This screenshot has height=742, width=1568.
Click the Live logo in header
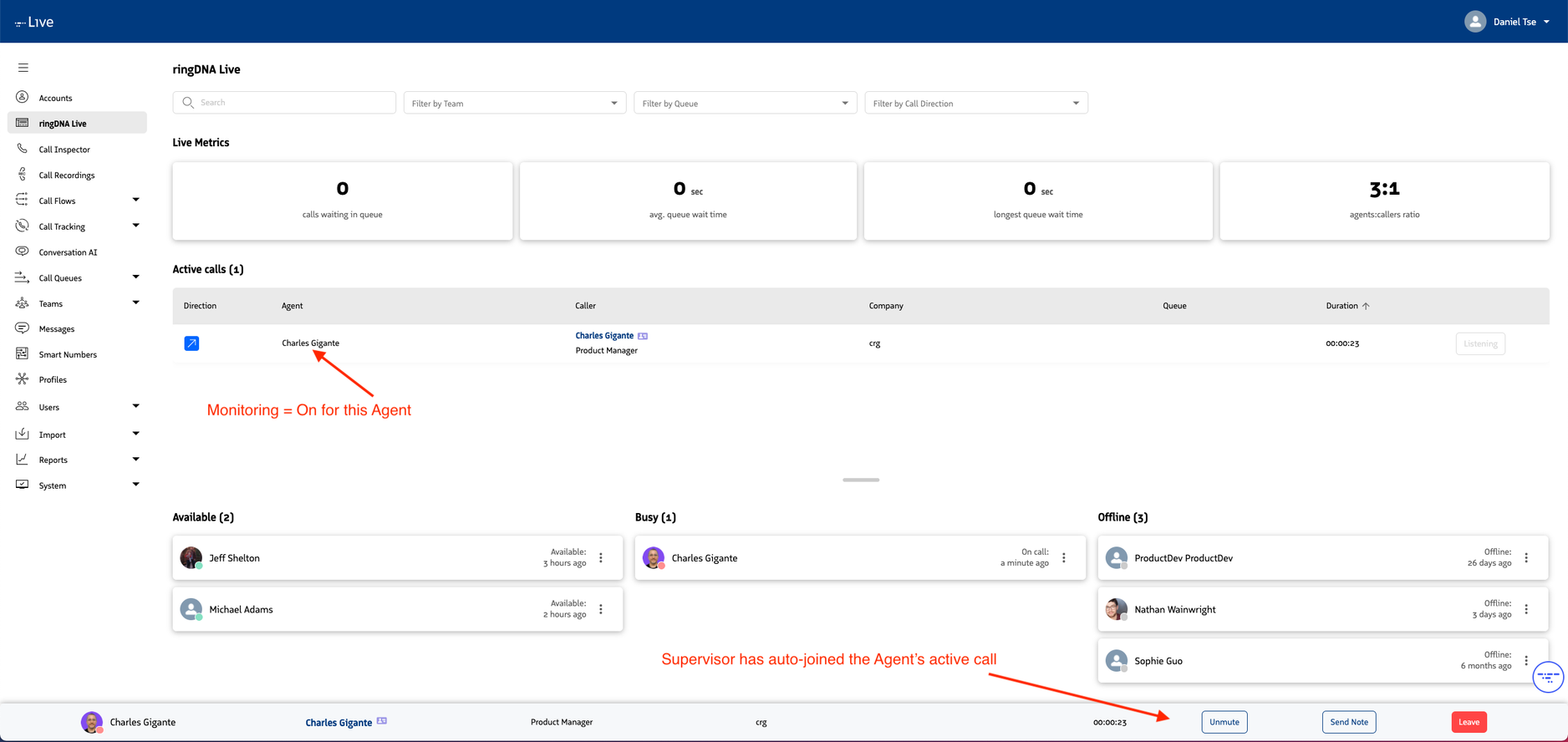click(34, 22)
